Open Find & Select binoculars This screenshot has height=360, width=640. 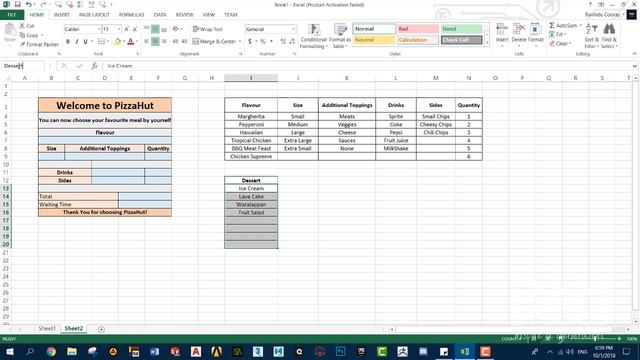(609, 36)
